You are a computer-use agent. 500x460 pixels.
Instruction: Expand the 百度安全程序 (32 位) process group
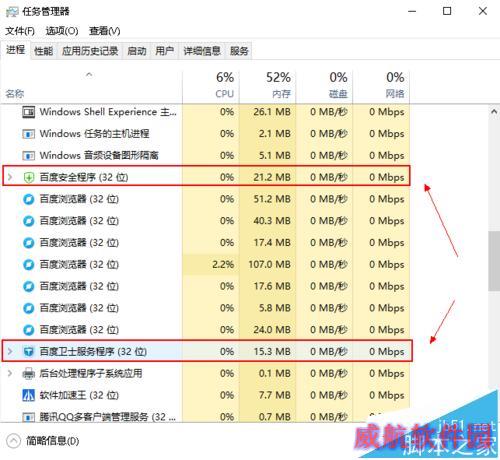(10, 177)
